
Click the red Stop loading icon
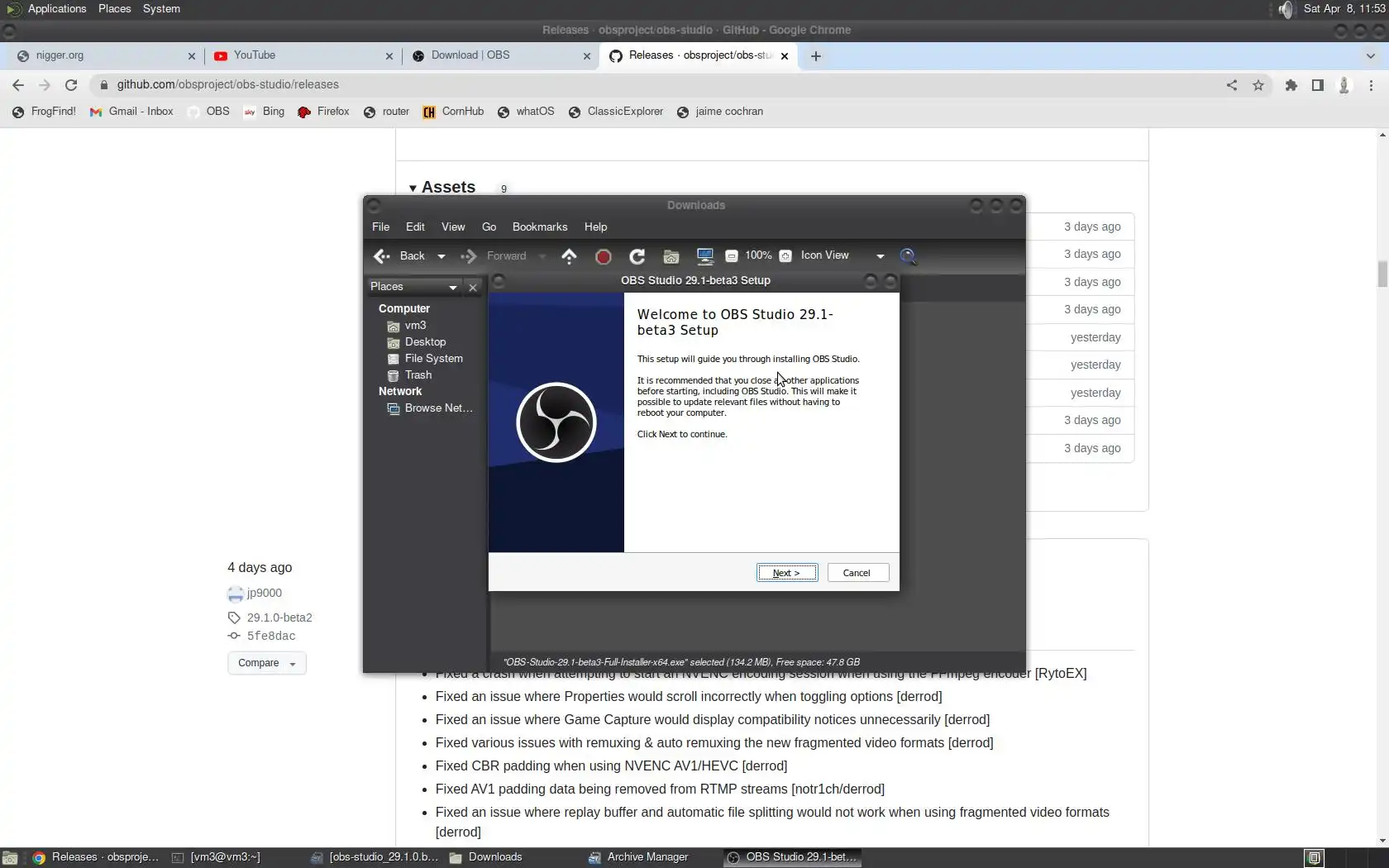[604, 256]
